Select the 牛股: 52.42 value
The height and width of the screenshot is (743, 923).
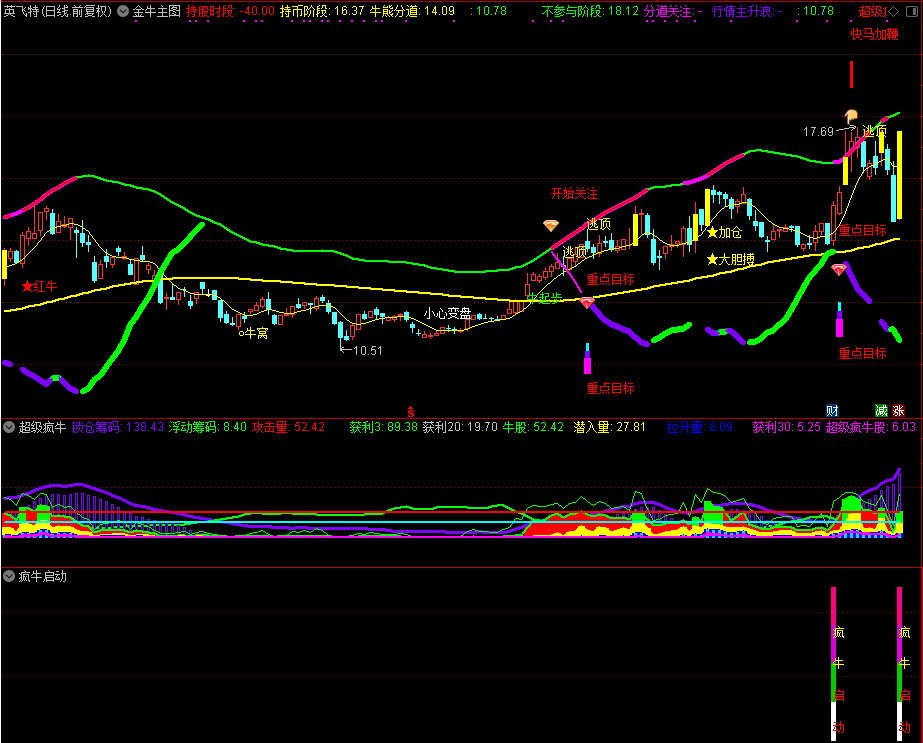click(x=533, y=427)
